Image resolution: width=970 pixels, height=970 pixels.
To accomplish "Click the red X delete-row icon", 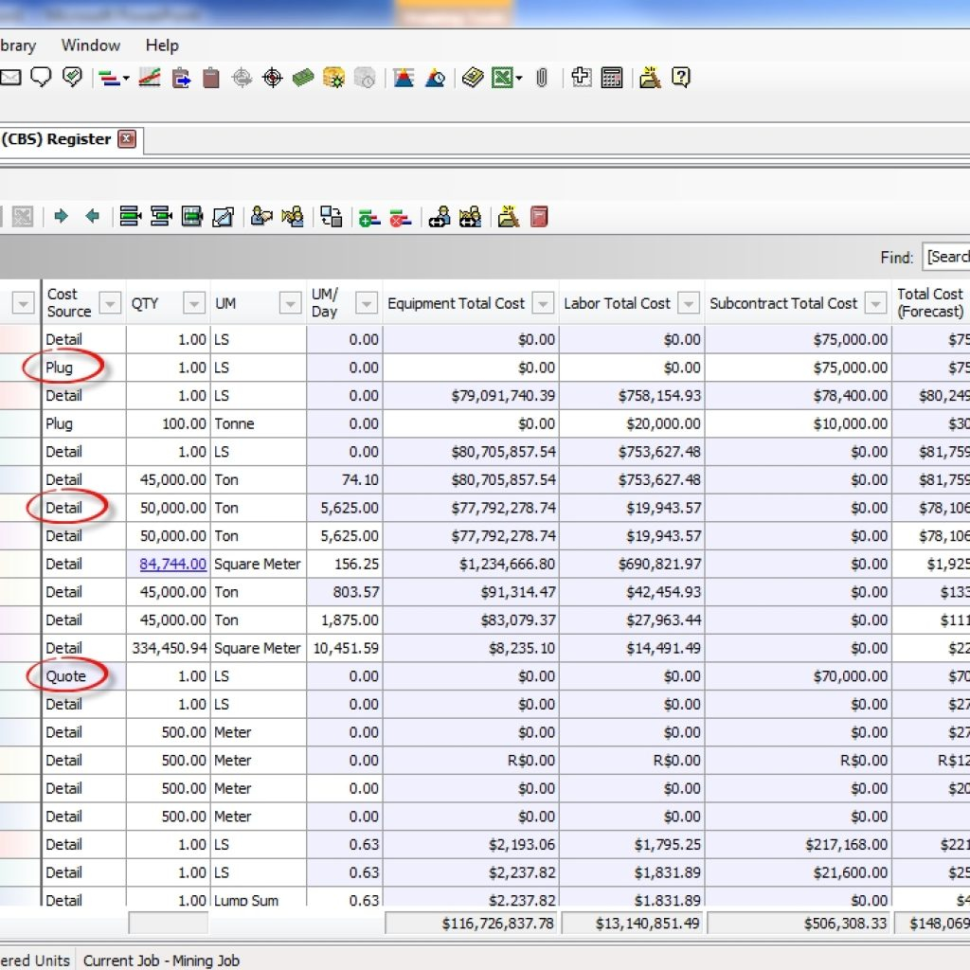I will click(396, 214).
